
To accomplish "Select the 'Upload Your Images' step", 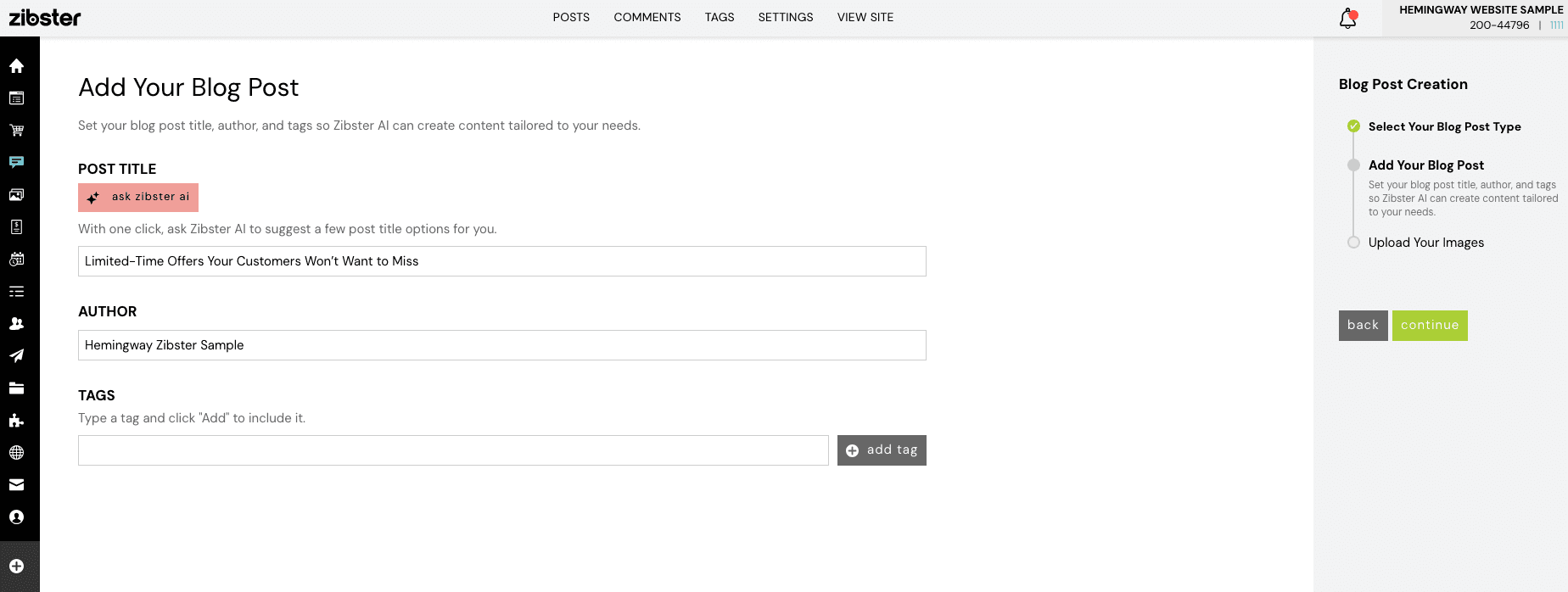I will pyautogui.click(x=1425, y=243).
